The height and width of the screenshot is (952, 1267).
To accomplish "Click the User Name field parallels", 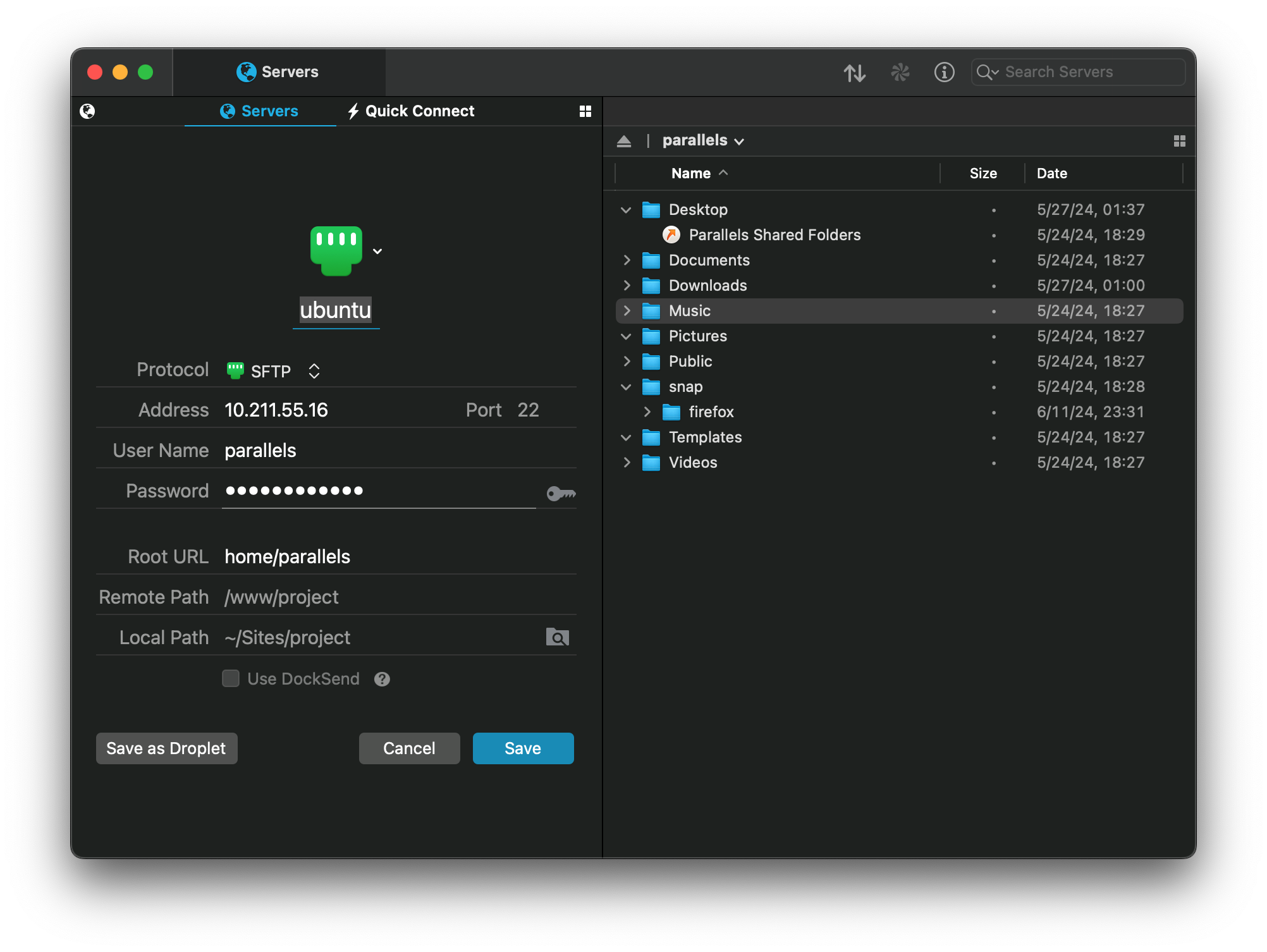I will click(x=398, y=451).
